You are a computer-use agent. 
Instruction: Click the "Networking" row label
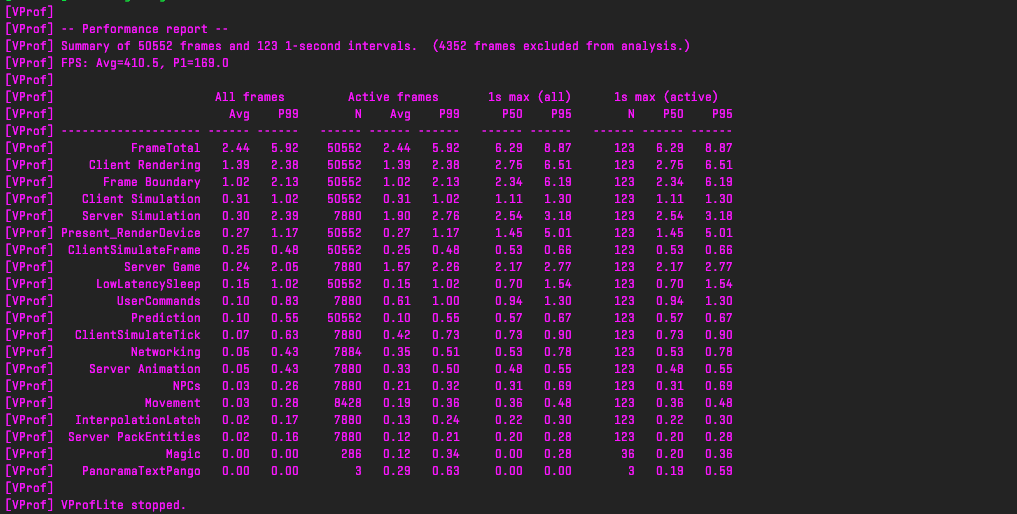click(x=165, y=352)
